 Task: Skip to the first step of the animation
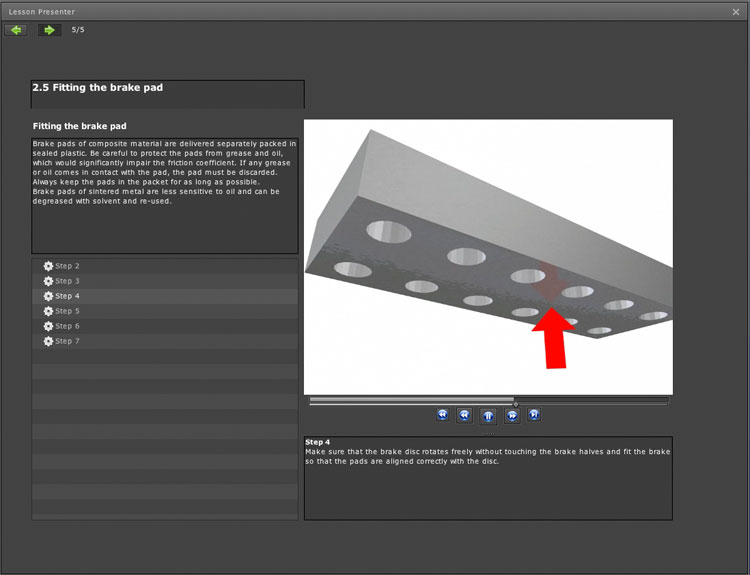tap(441, 415)
